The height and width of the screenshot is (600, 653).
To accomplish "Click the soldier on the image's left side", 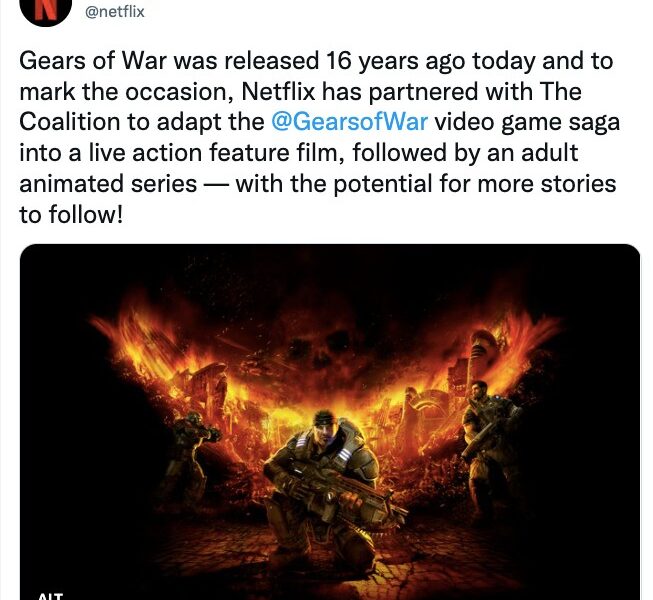I will click(189, 452).
